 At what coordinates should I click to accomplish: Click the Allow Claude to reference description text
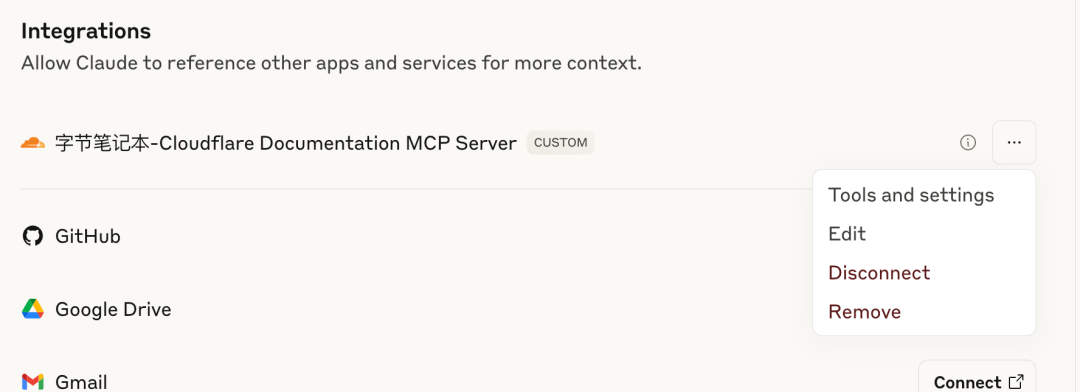(331, 63)
